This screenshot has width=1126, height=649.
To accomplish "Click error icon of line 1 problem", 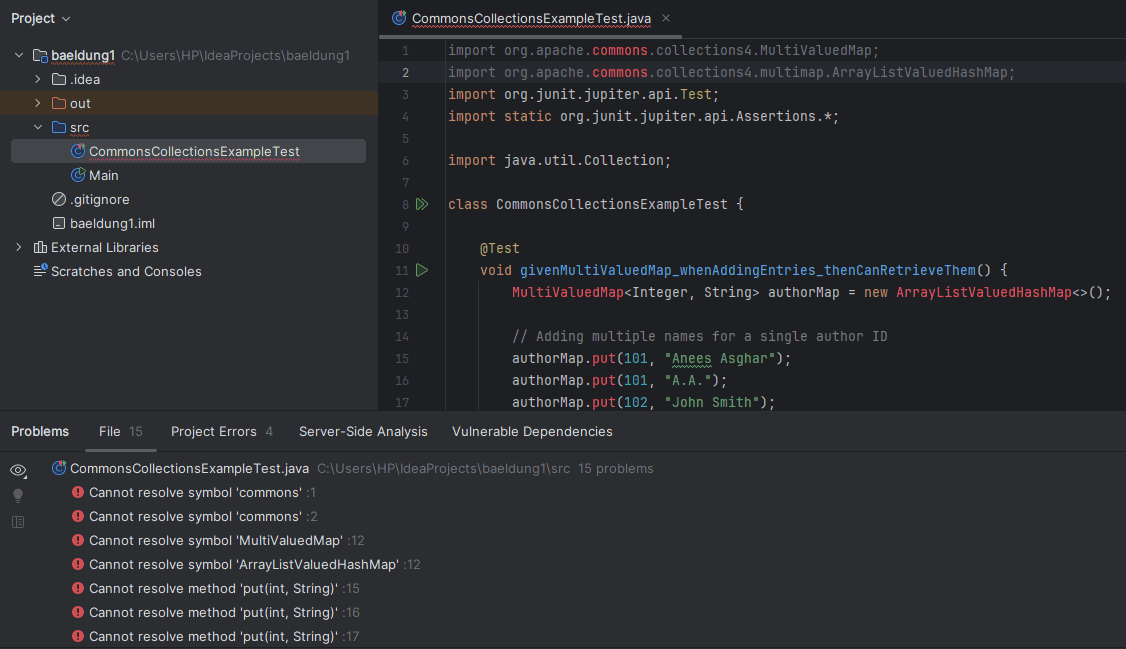I will click(x=78, y=492).
